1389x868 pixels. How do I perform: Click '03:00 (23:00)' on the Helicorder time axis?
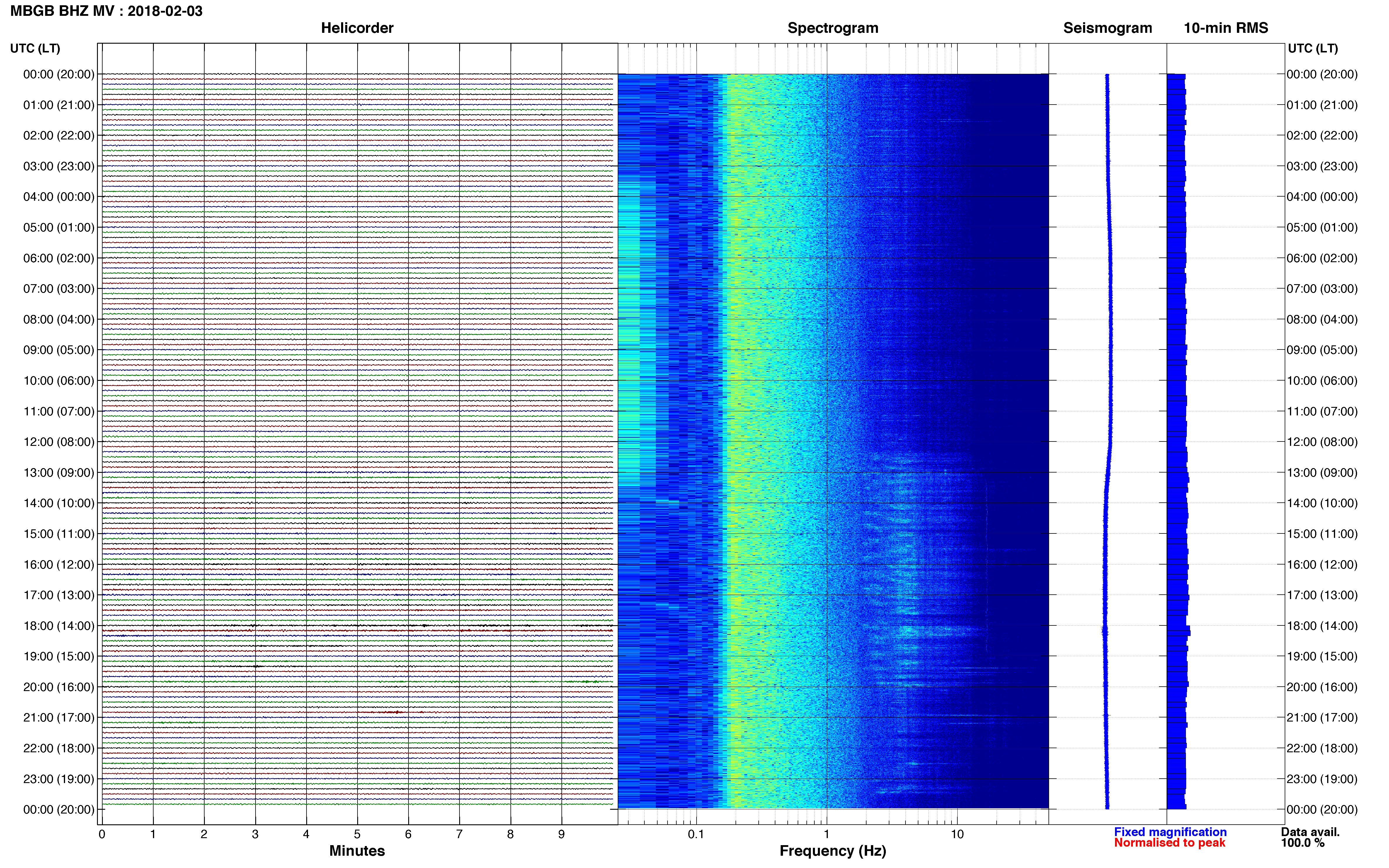click(x=59, y=166)
